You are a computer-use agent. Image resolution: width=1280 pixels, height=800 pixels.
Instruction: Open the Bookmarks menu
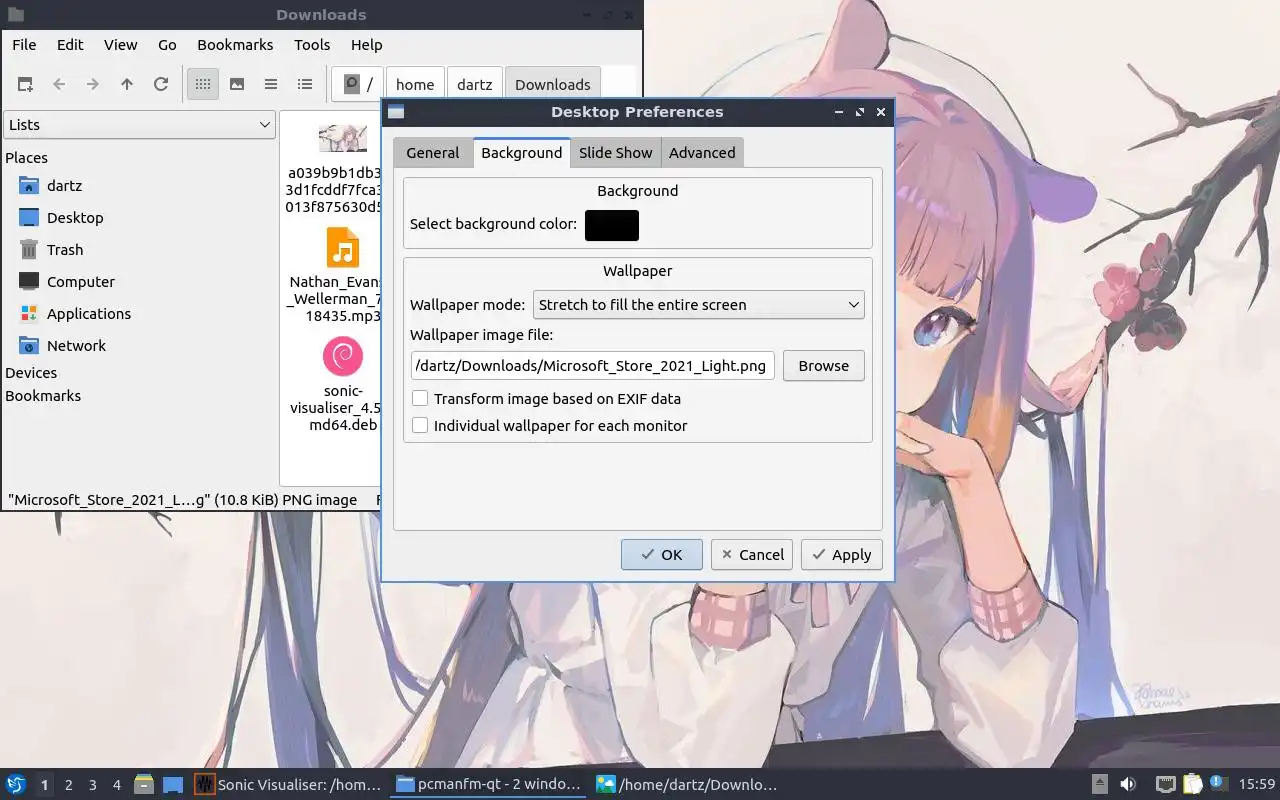pyautogui.click(x=235, y=45)
